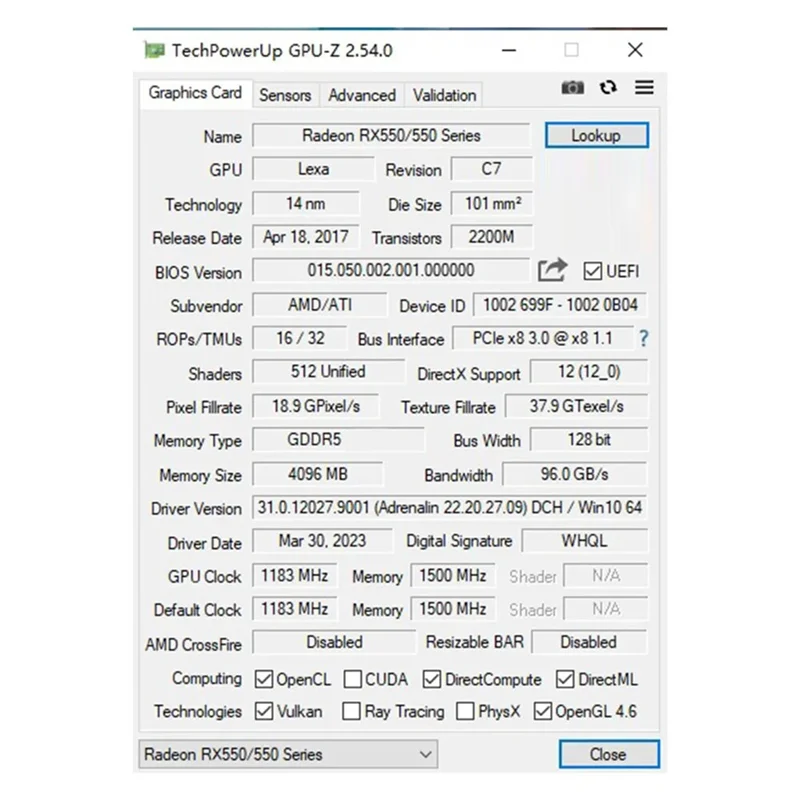Take a screenshot with the camera icon
The image size is (800, 800).
[x=572, y=88]
